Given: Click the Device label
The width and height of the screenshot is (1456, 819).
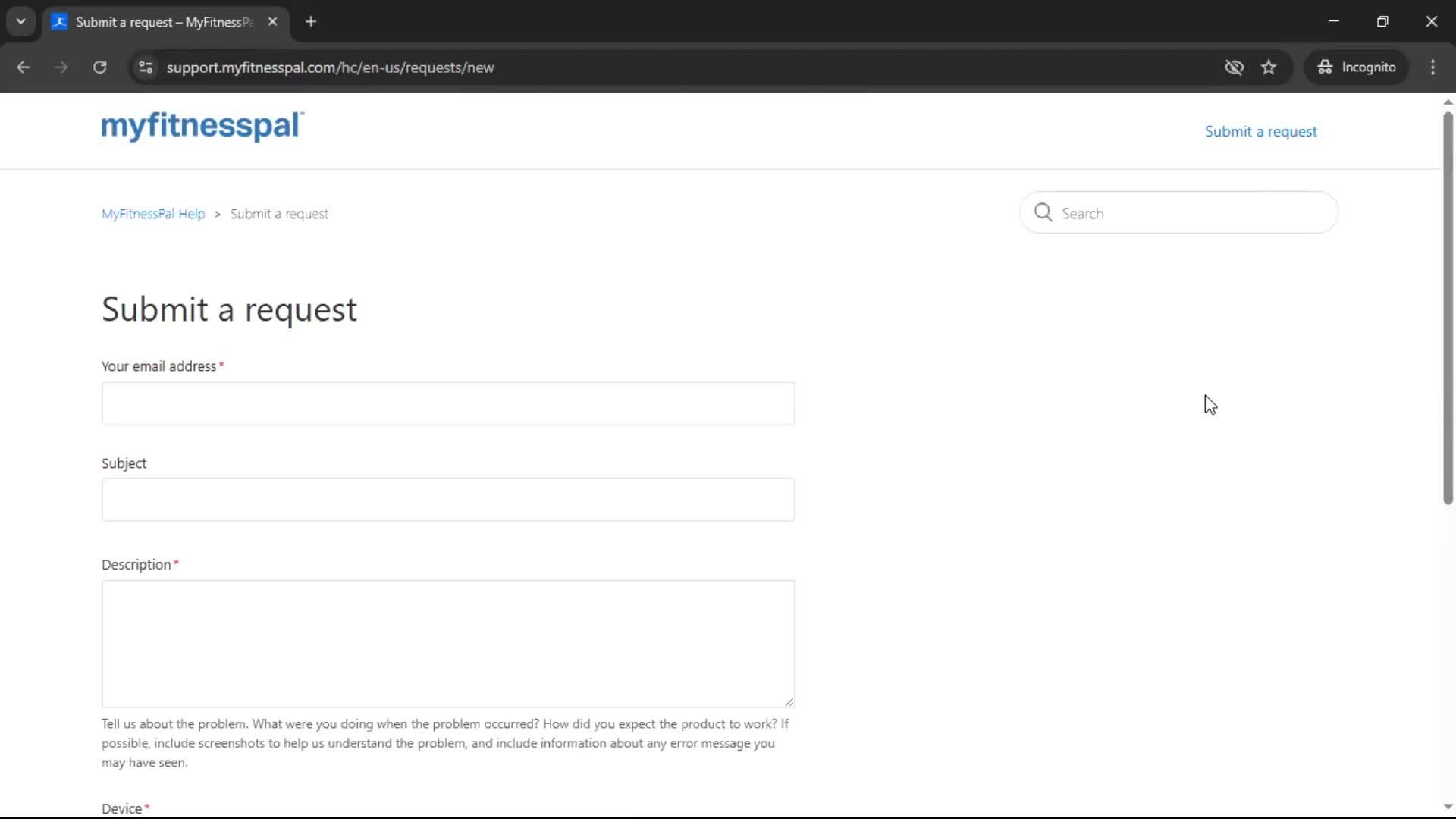Looking at the screenshot, I should [122, 808].
